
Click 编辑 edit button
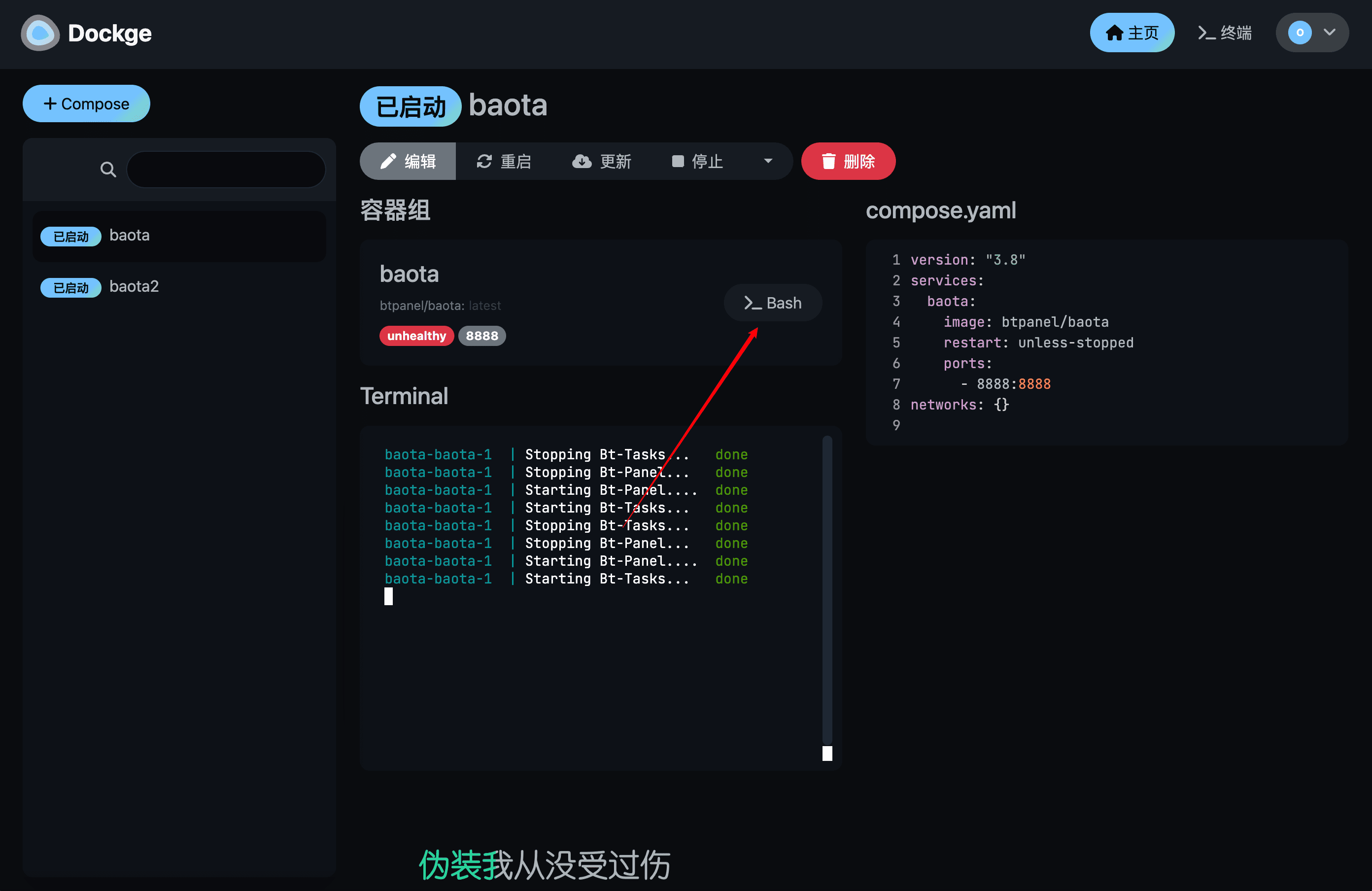click(408, 161)
